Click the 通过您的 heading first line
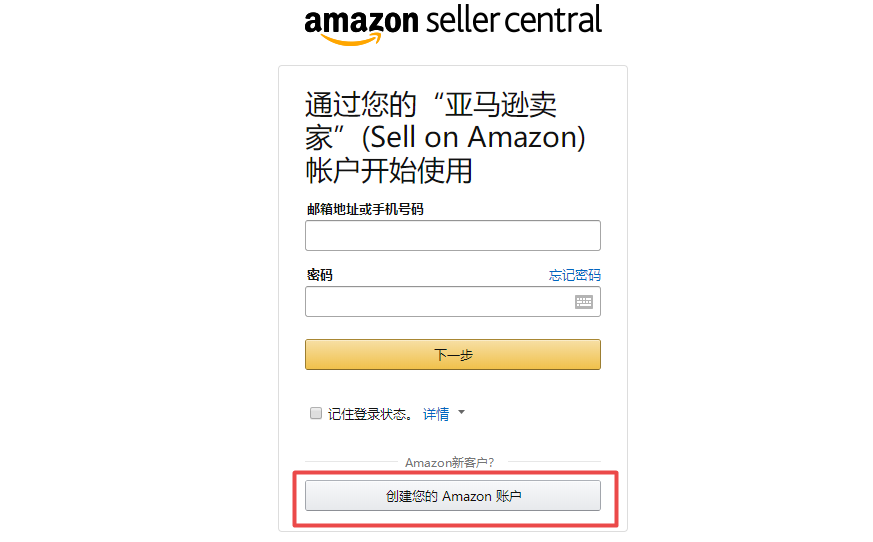873x542 pixels. click(430, 104)
